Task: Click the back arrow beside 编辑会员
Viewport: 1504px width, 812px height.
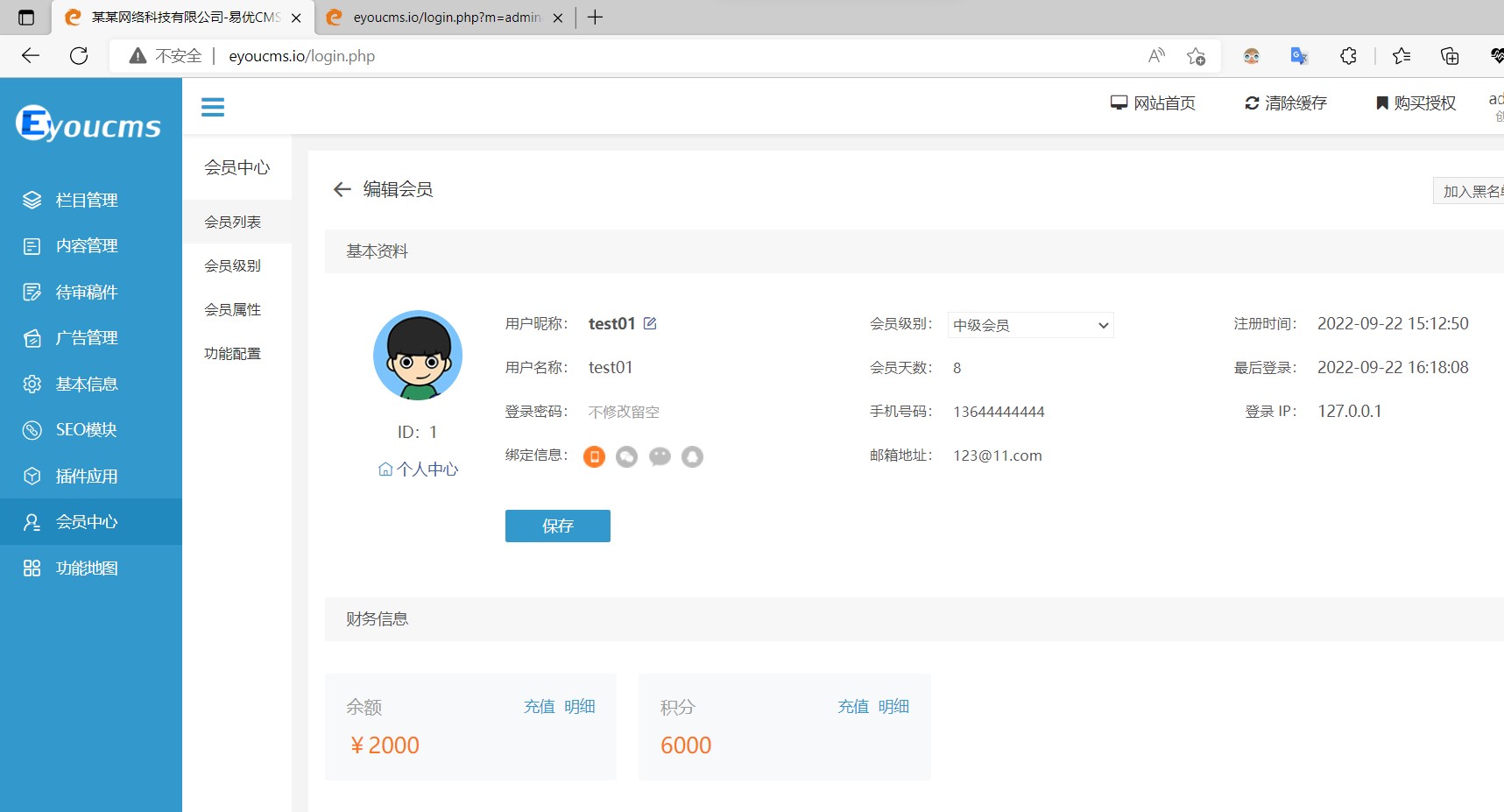Action: (342, 189)
